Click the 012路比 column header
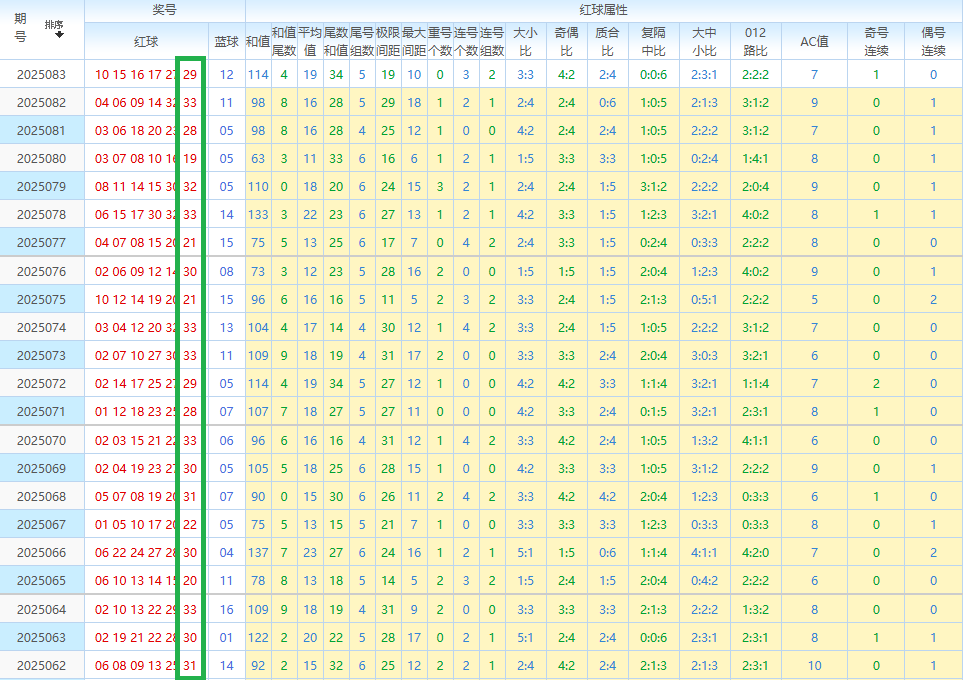This screenshot has height=680, width=965. click(x=755, y=41)
